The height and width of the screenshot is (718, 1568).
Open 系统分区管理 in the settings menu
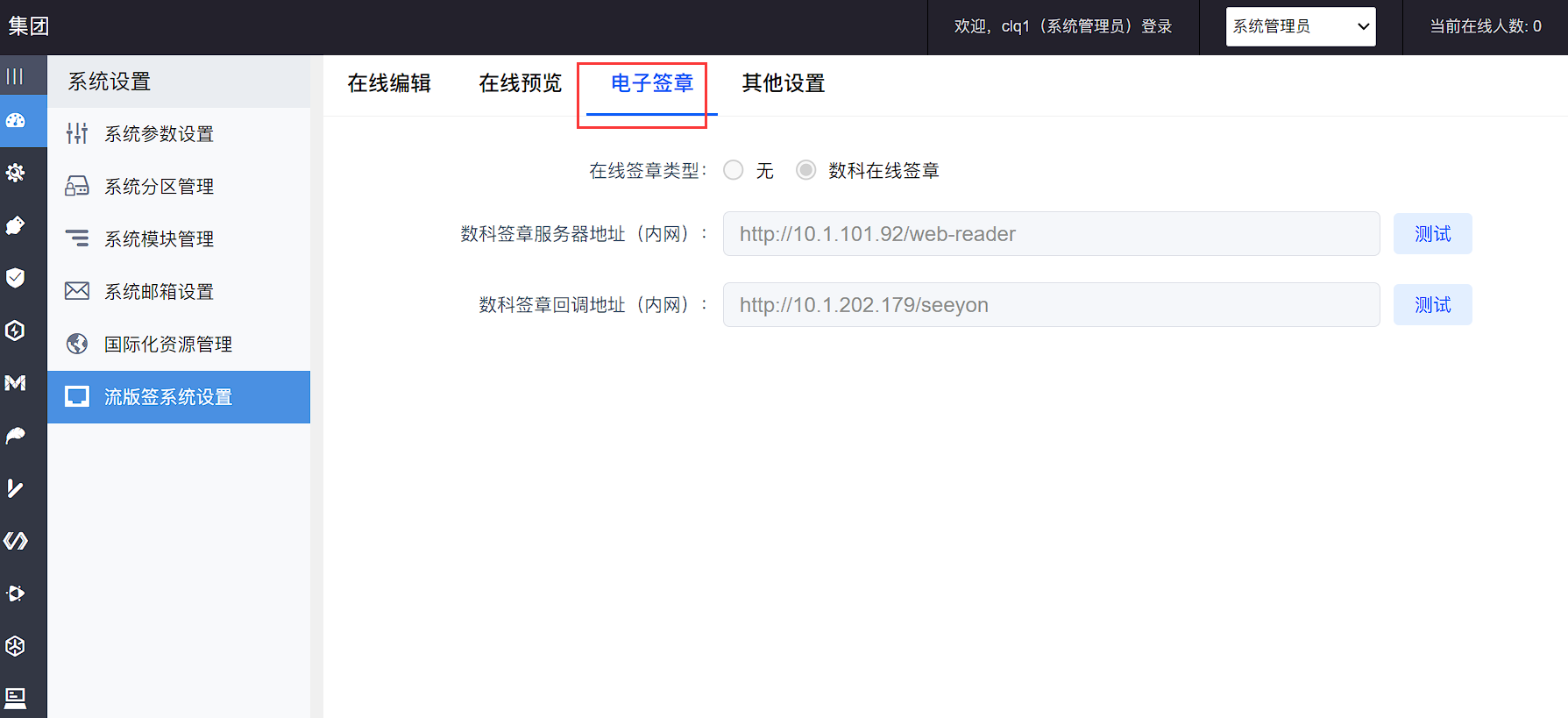pyautogui.click(x=179, y=187)
